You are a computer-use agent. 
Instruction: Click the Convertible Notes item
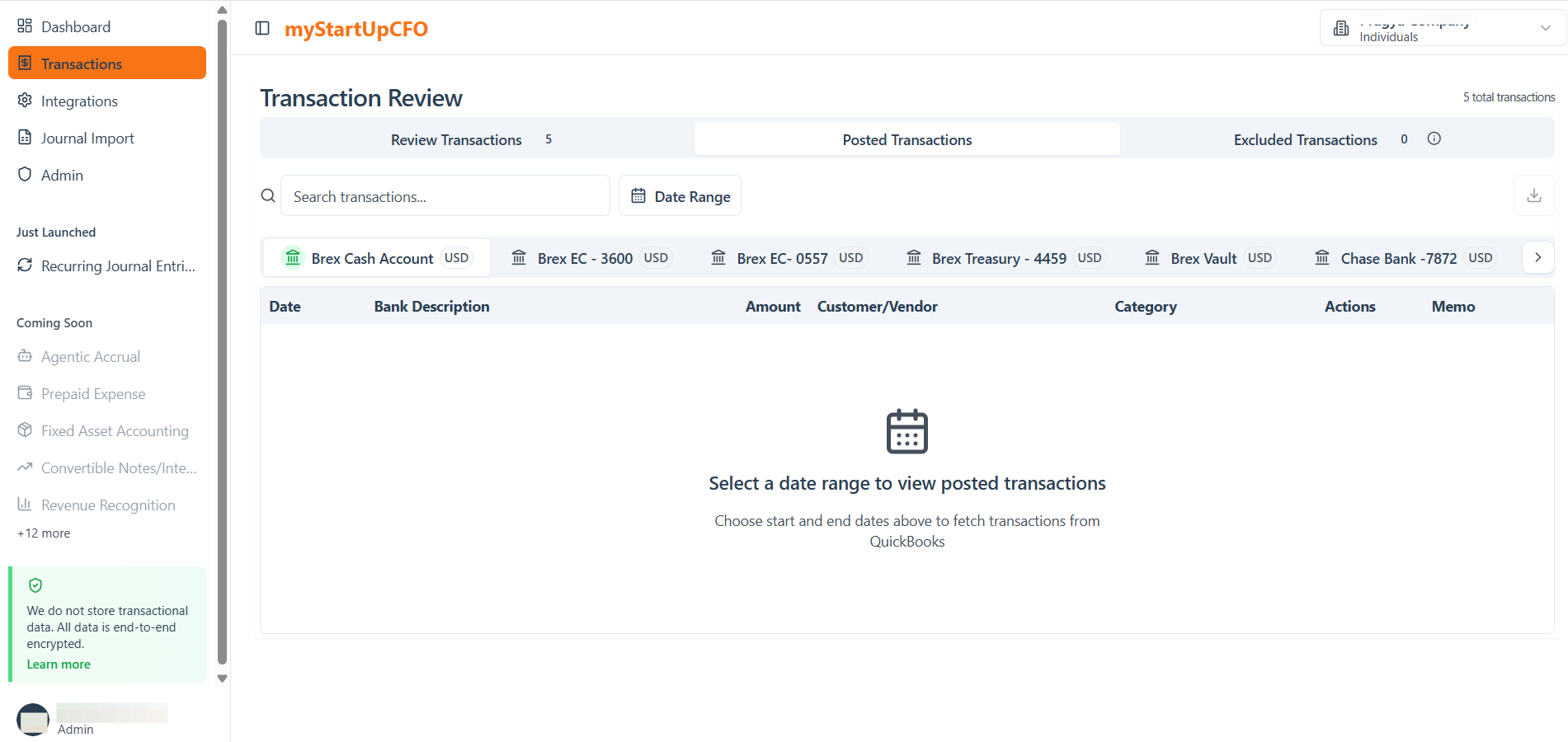[x=107, y=467]
